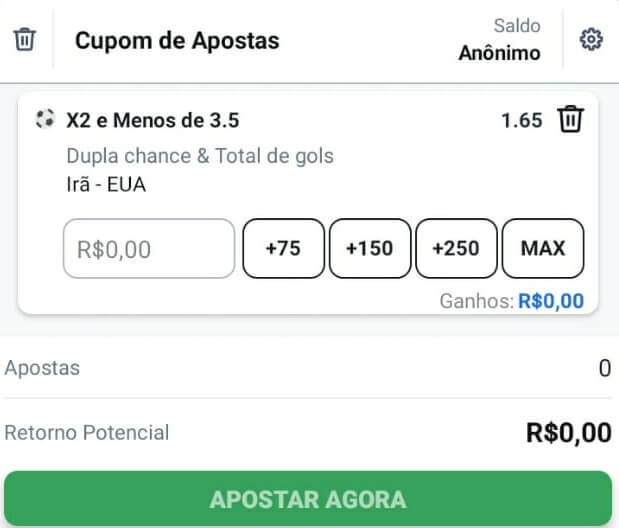The height and width of the screenshot is (528, 619).
Task: Remove the X2 e Menos de 3.5 selection
Action: point(570,119)
